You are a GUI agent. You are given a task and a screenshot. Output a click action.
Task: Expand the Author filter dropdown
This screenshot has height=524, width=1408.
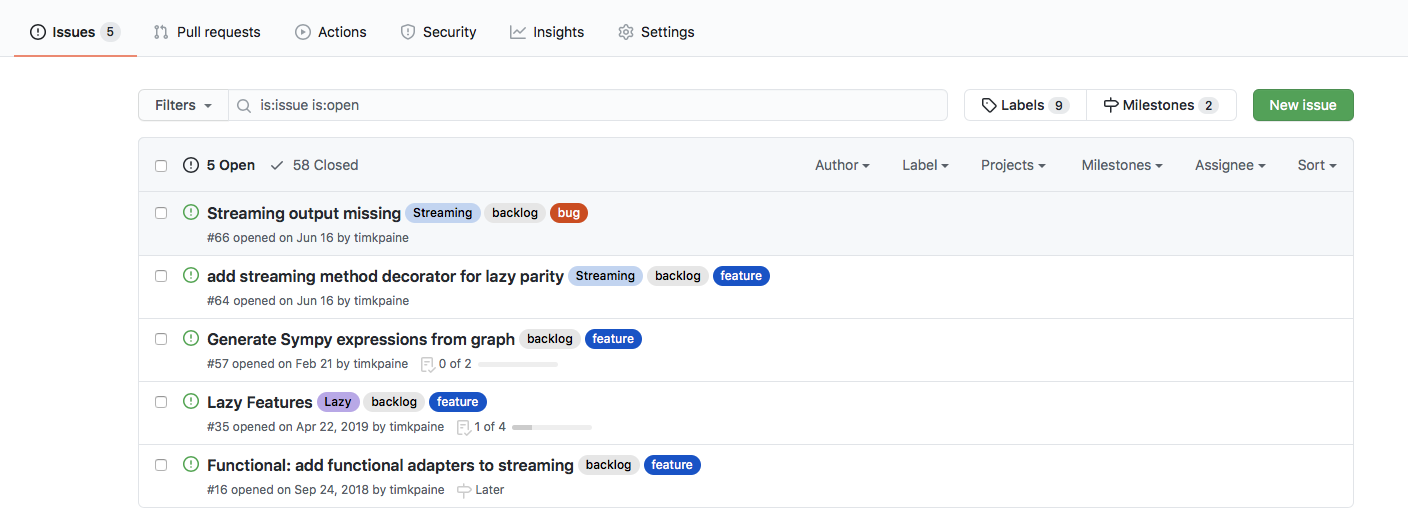[x=842, y=165]
